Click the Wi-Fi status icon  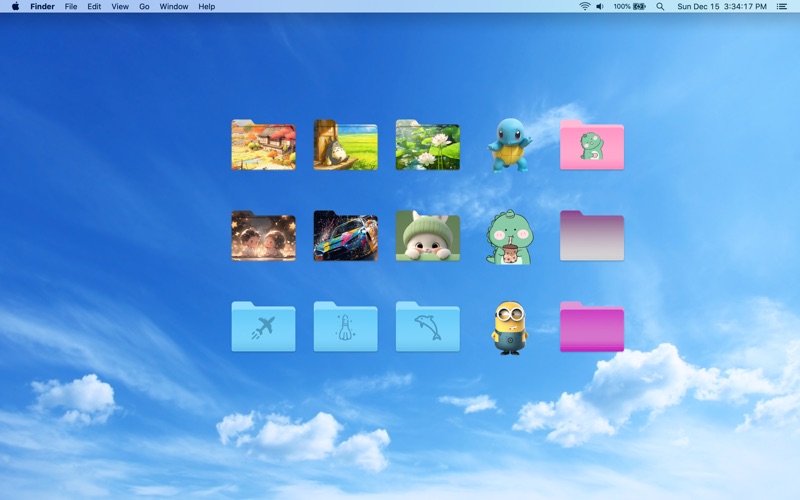click(x=584, y=6)
